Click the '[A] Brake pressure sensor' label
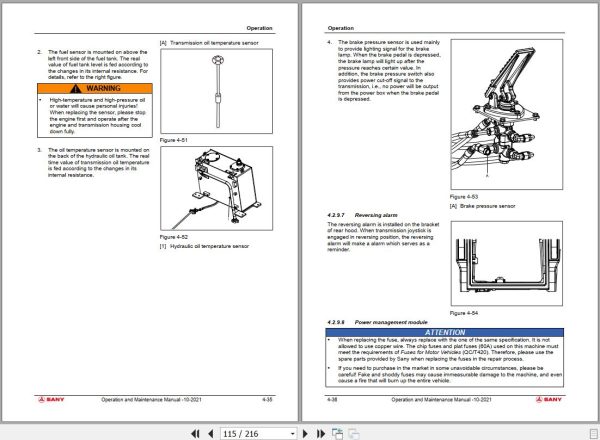 pos(483,206)
